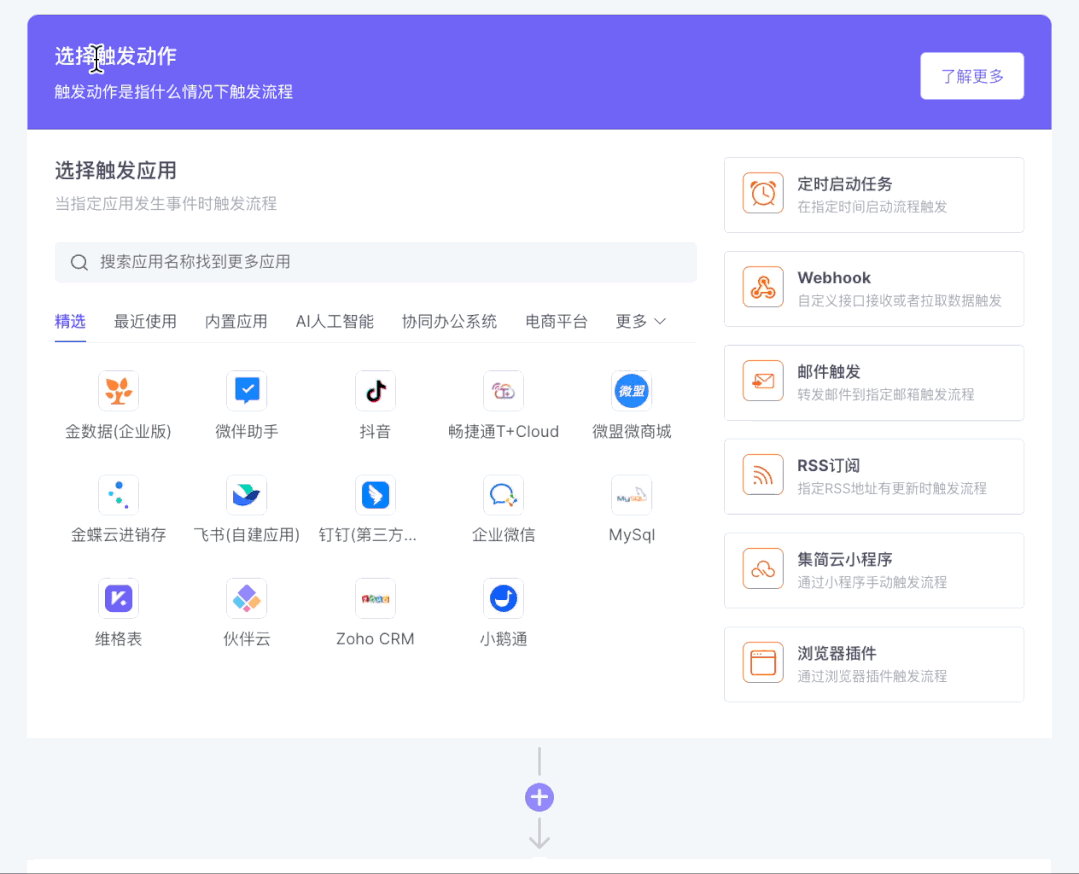The height and width of the screenshot is (874, 1079).
Task: Choose the 邮件触发 trigger title
Action: 829,372
